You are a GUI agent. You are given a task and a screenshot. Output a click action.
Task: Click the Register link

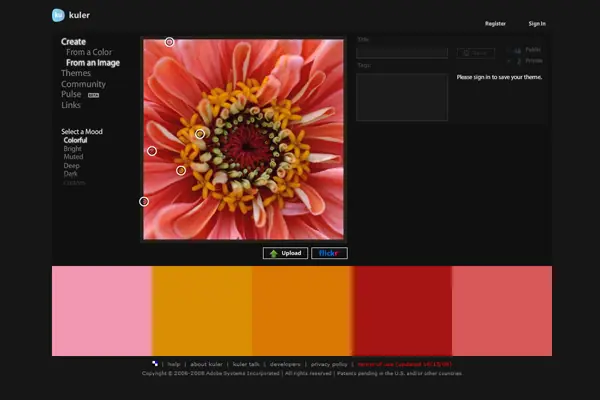tap(495, 23)
